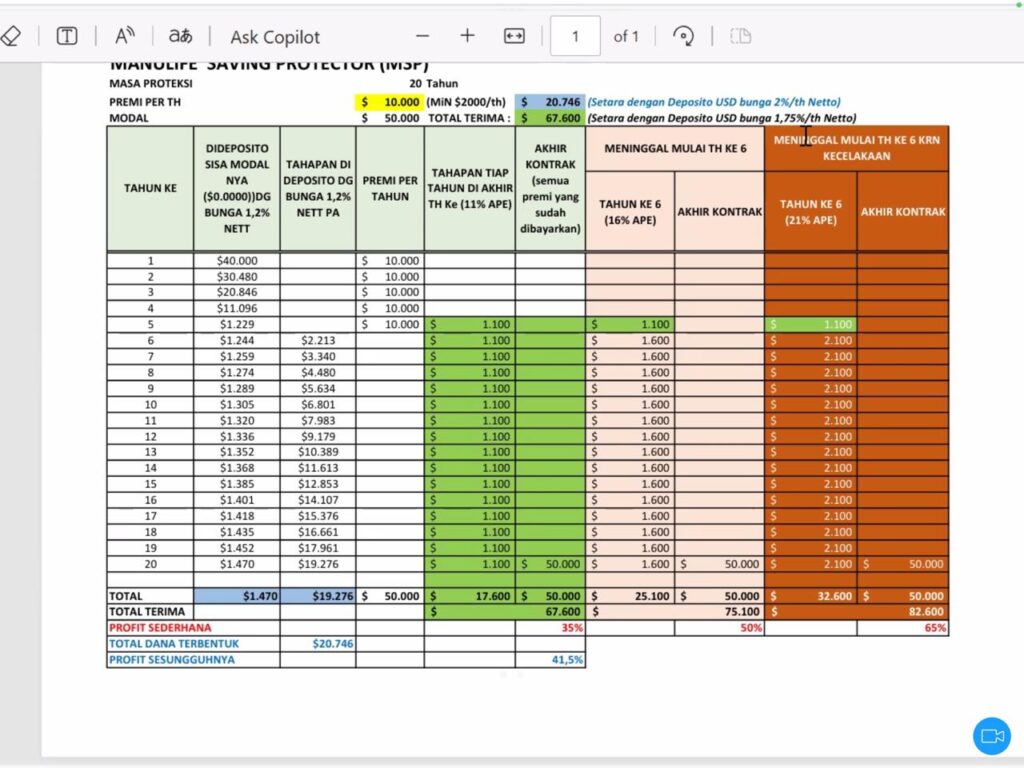Click the Page view icon

[741, 36]
